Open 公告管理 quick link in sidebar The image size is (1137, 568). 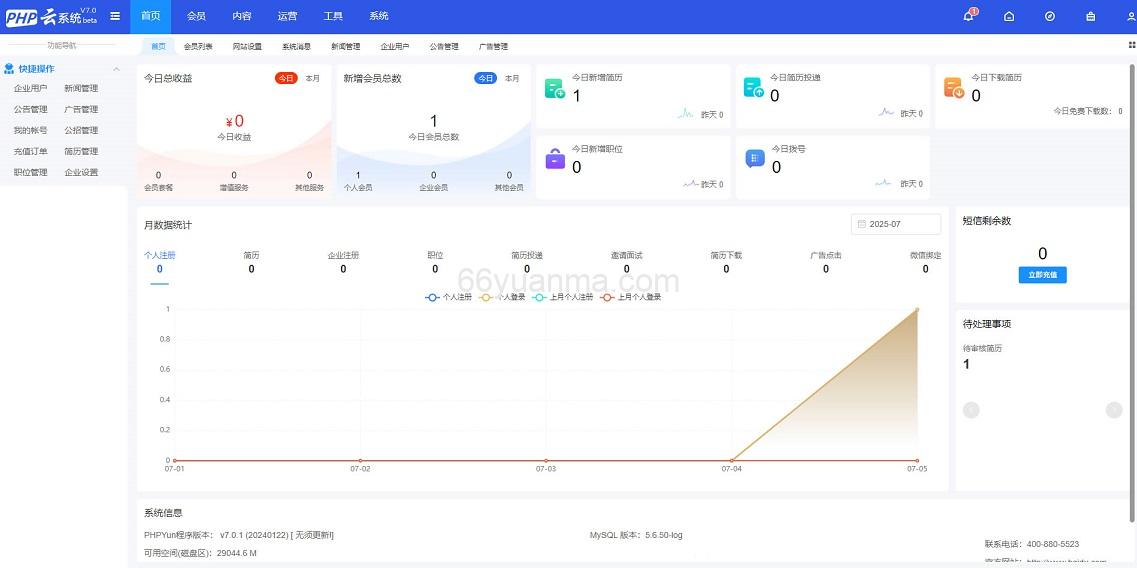coord(30,110)
